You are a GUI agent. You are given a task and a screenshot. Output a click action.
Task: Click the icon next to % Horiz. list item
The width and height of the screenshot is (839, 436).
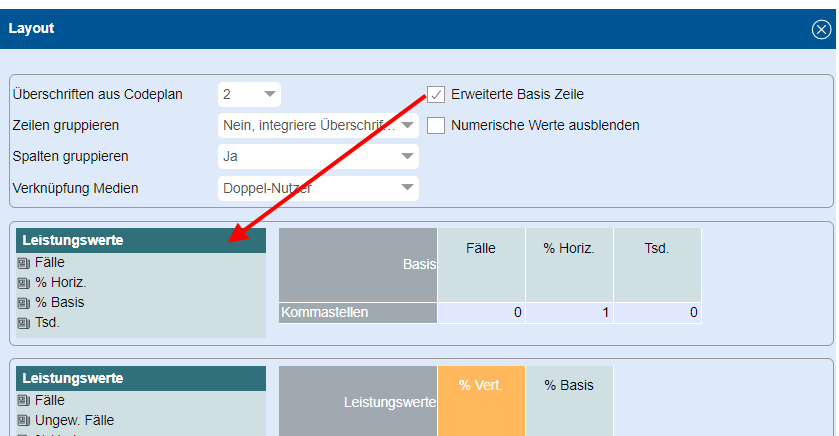[24, 283]
